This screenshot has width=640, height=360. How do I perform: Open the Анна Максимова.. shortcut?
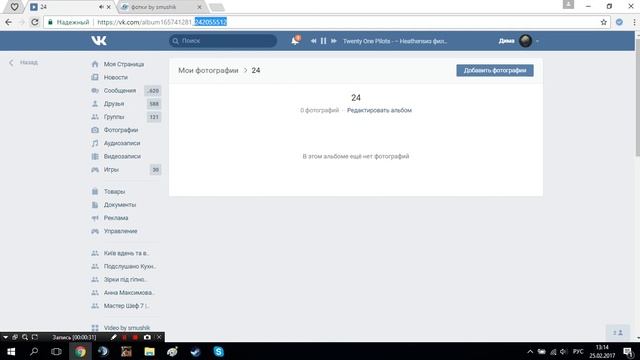point(129,293)
